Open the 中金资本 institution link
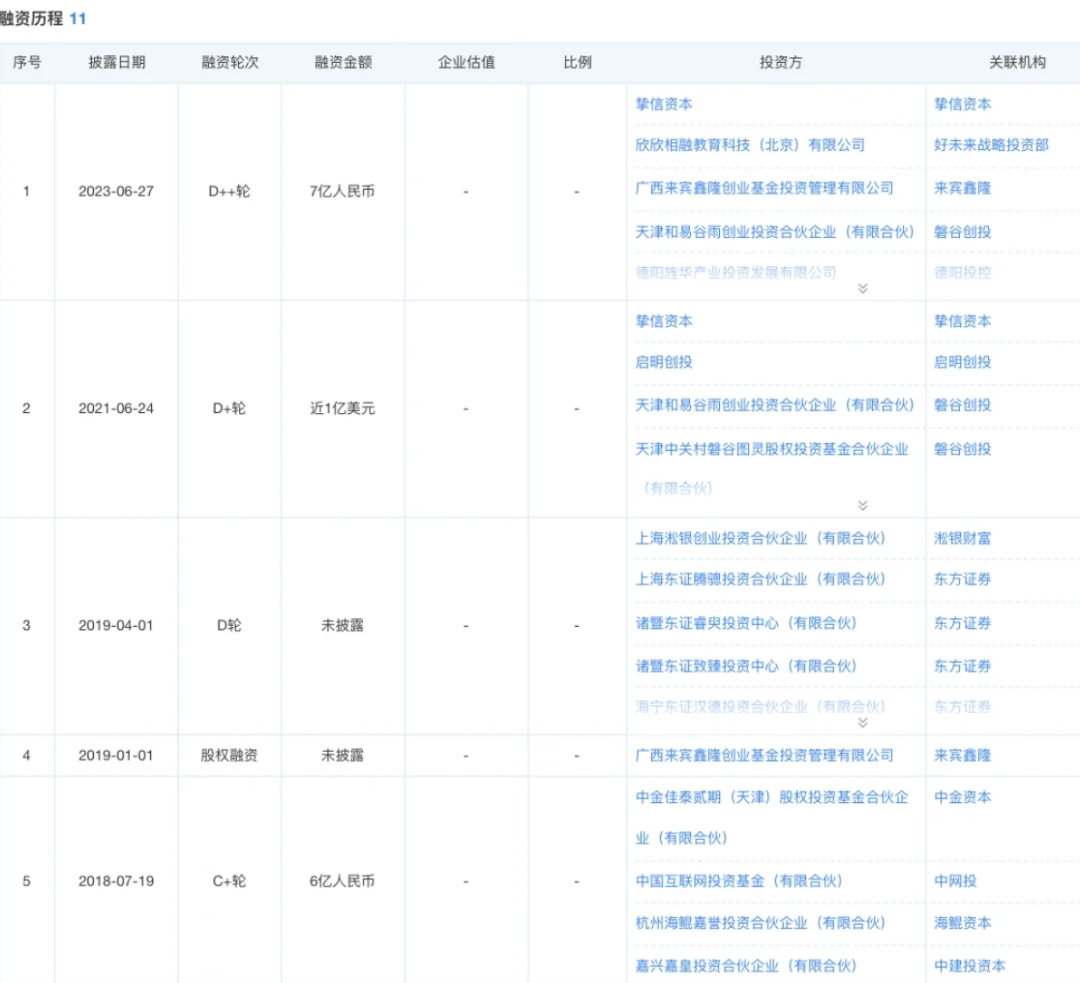This screenshot has width=1080, height=983. point(961,798)
